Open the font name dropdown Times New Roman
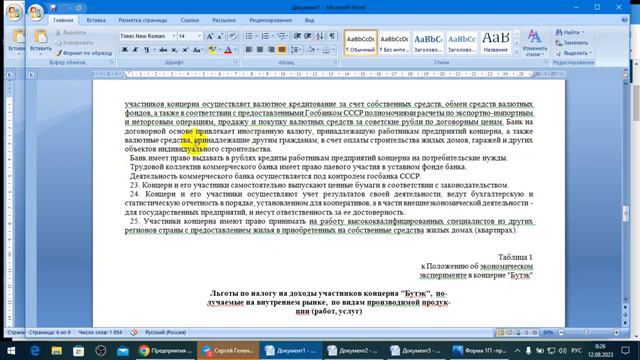This screenshot has height=360, width=640. [174, 36]
